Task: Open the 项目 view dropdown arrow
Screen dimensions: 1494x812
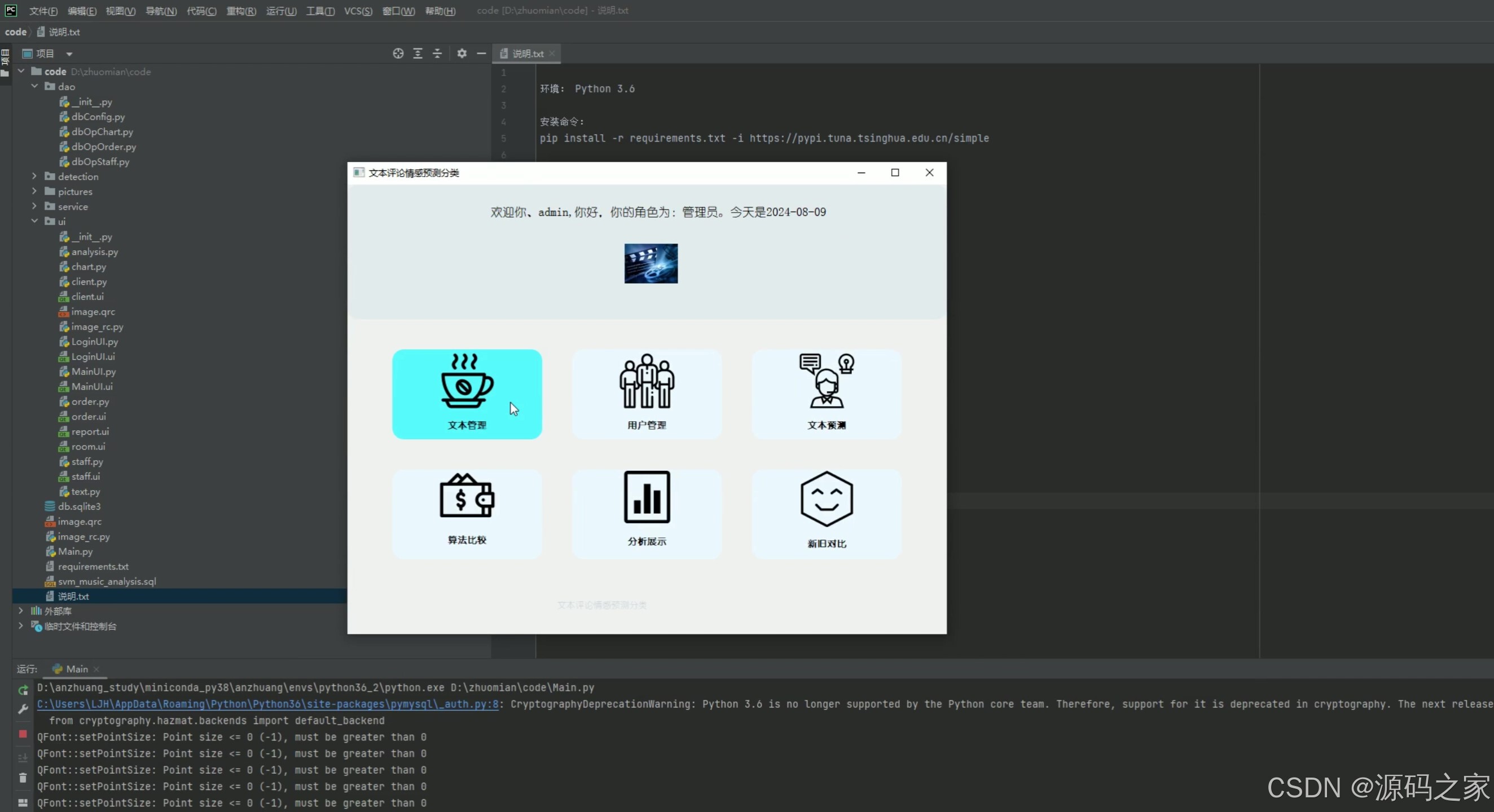Action: click(69, 54)
